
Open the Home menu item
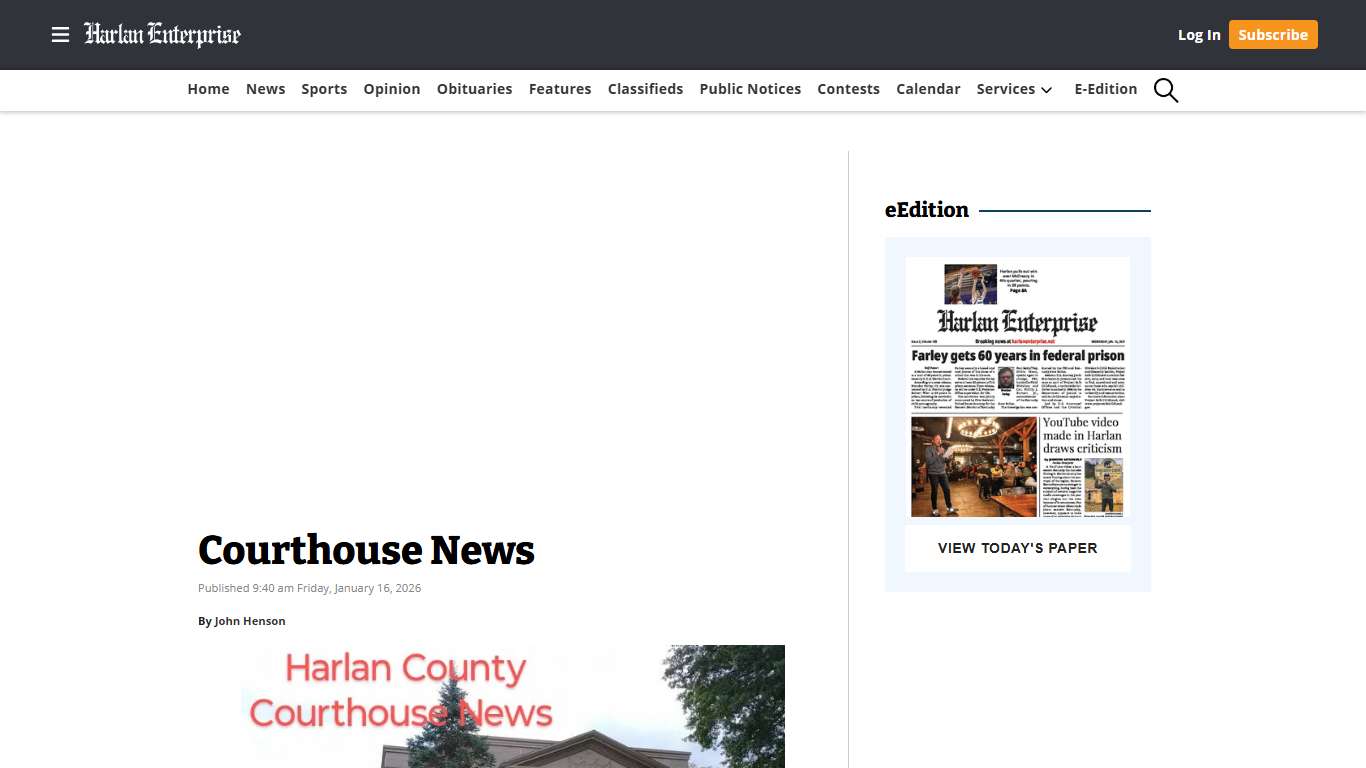click(208, 89)
